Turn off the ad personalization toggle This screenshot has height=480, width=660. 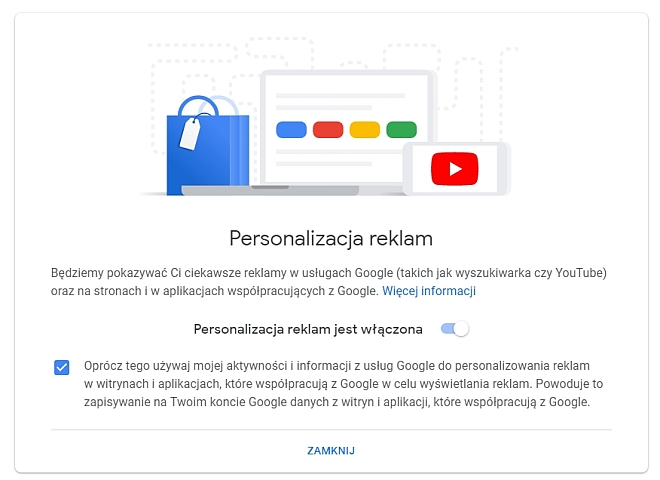point(455,329)
